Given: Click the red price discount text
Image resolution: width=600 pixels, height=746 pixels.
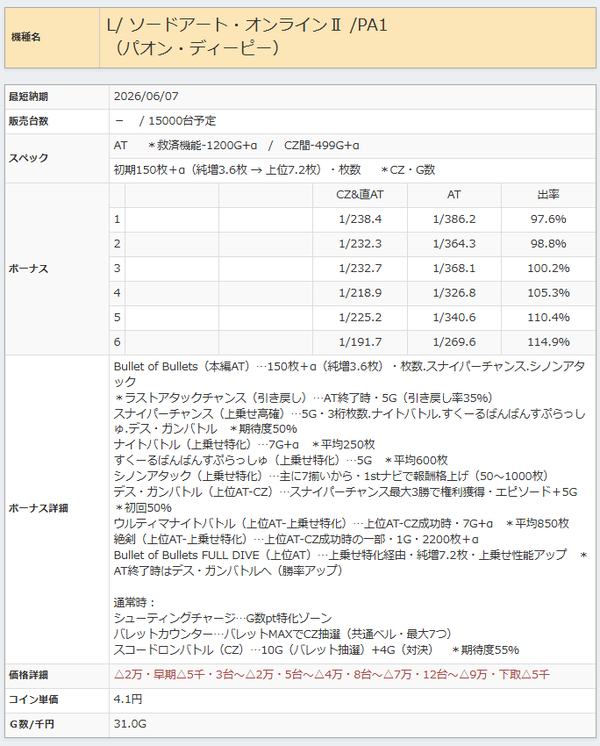Looking at the screenshot, I should (332, 675).
